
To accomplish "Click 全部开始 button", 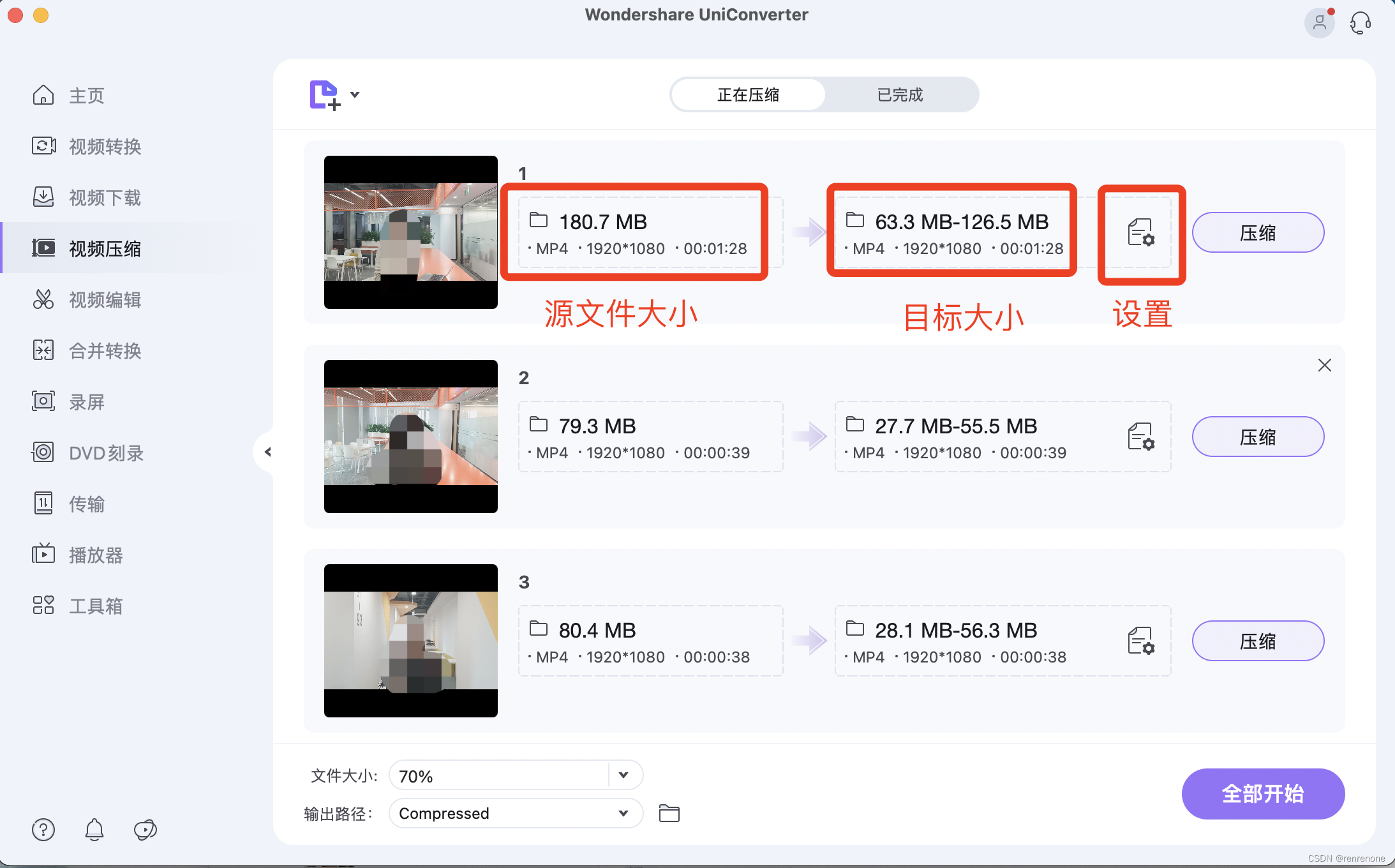I will [x=1262, y=793].
